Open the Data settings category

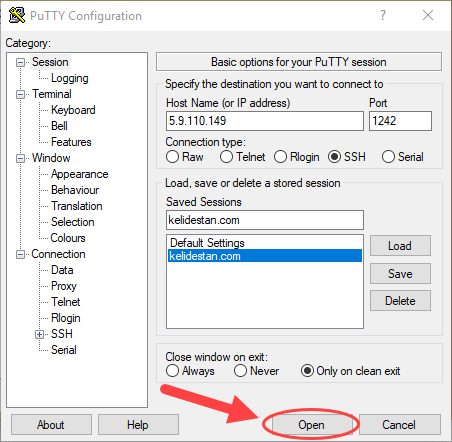(62, 270)
